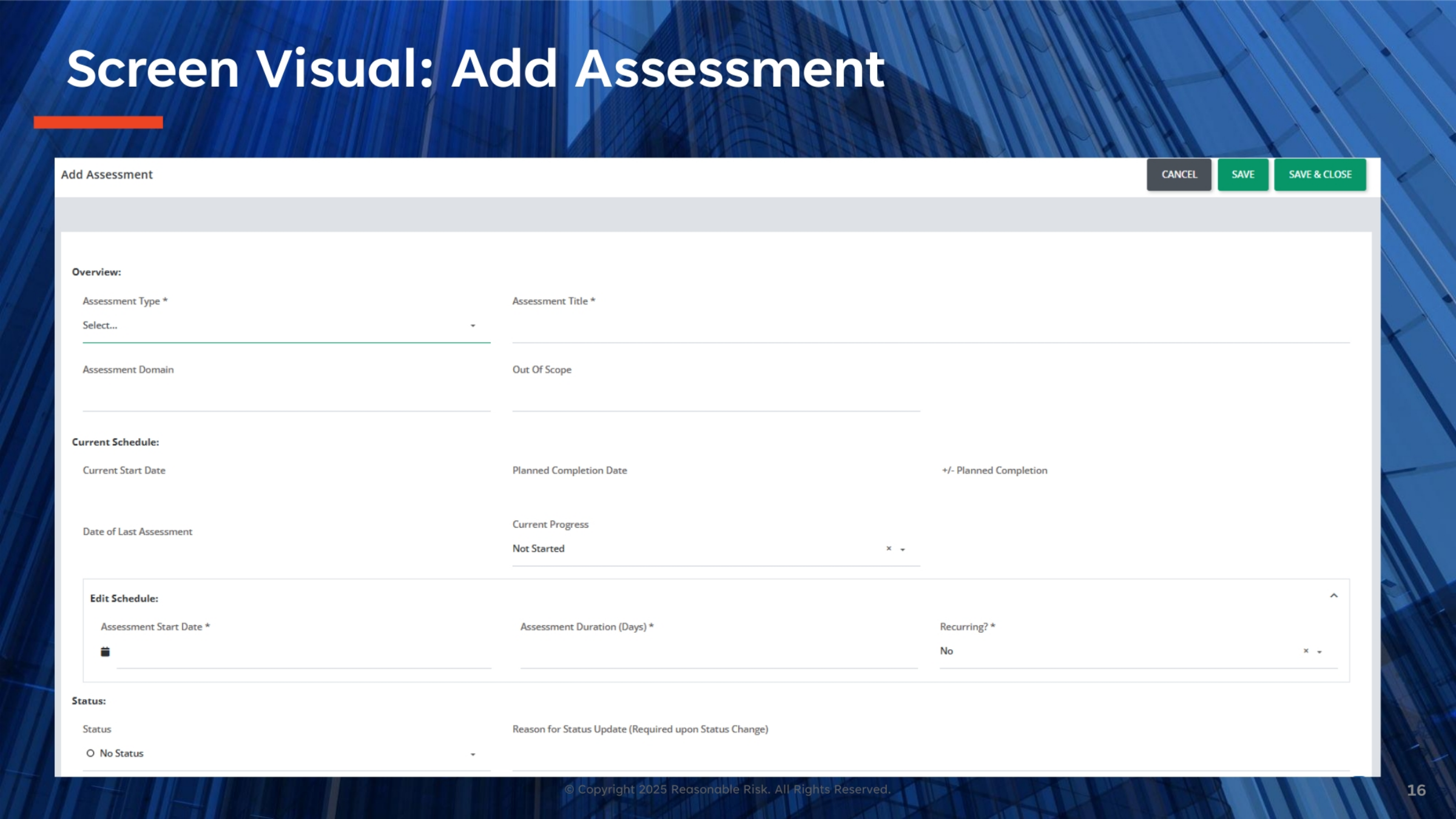This screenshot has width=1456, height=819.
Task: Click the Assessment Duration (Days) field
Action: pyautogui.click(x=719, y=653)
